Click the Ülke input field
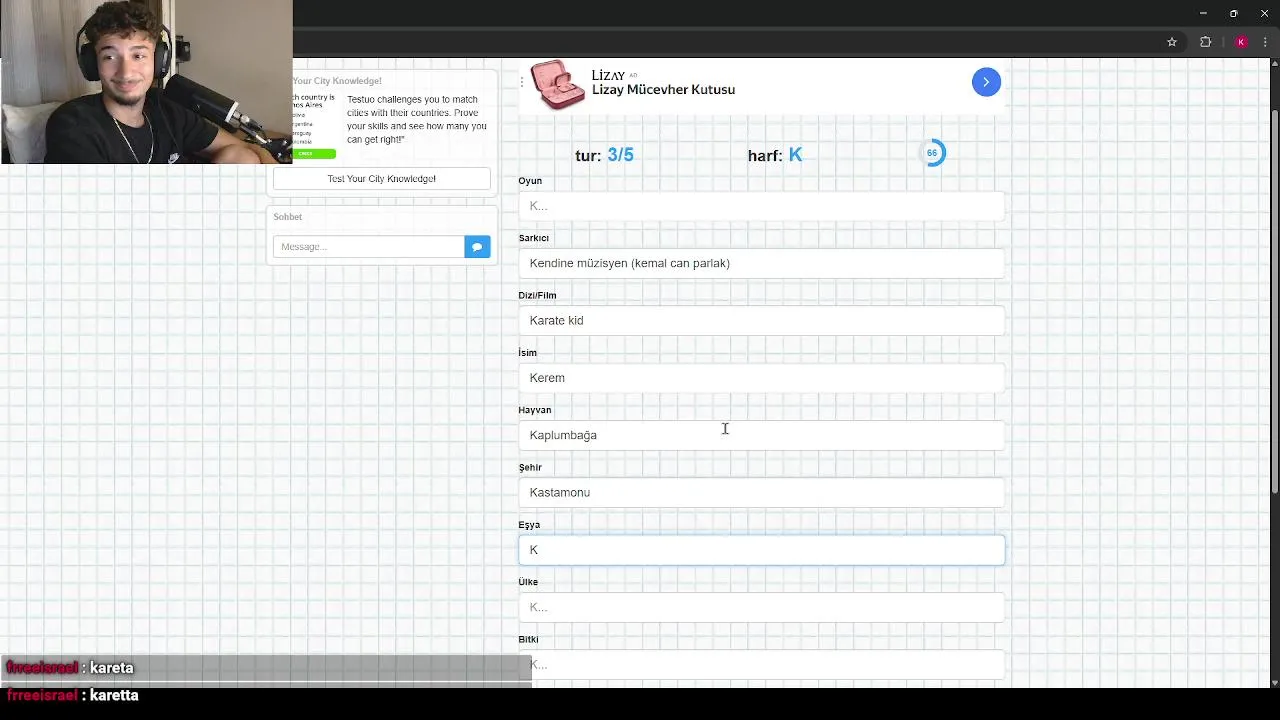The width and height of the screenshot is (1280, 720). [761, 607]
